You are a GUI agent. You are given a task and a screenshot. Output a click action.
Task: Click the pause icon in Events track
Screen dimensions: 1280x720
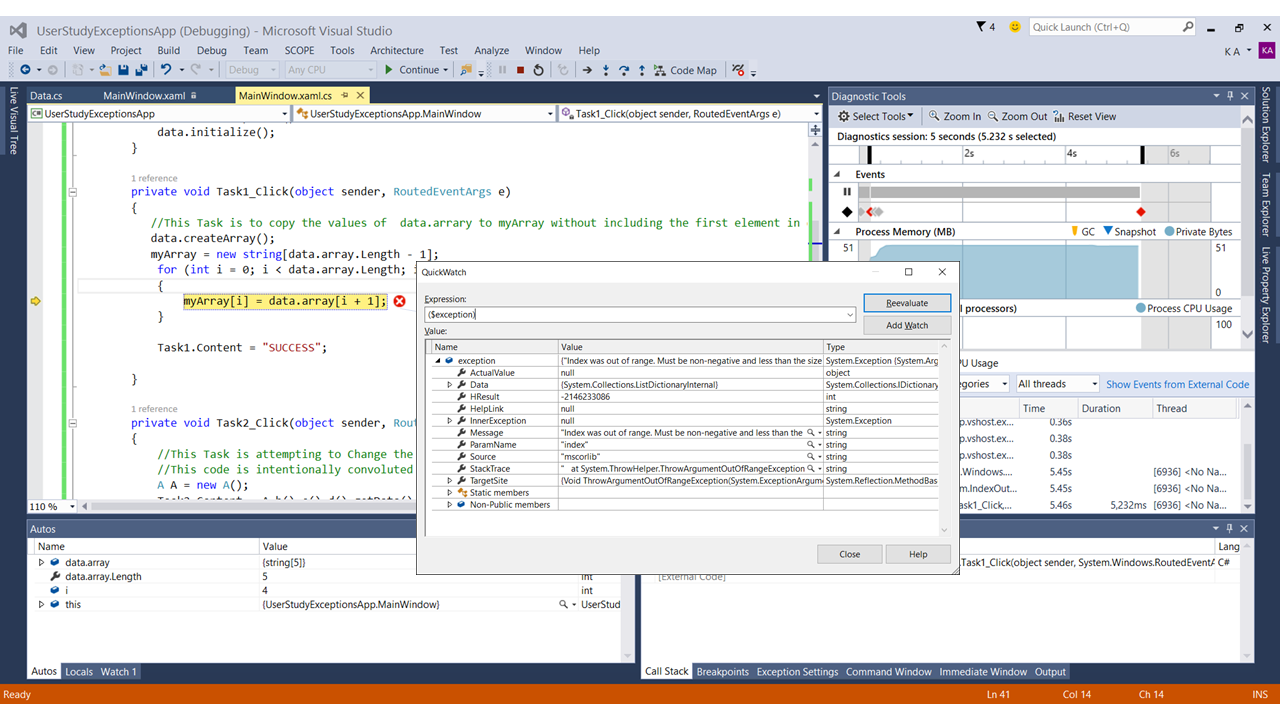click(x=847, y=192)
